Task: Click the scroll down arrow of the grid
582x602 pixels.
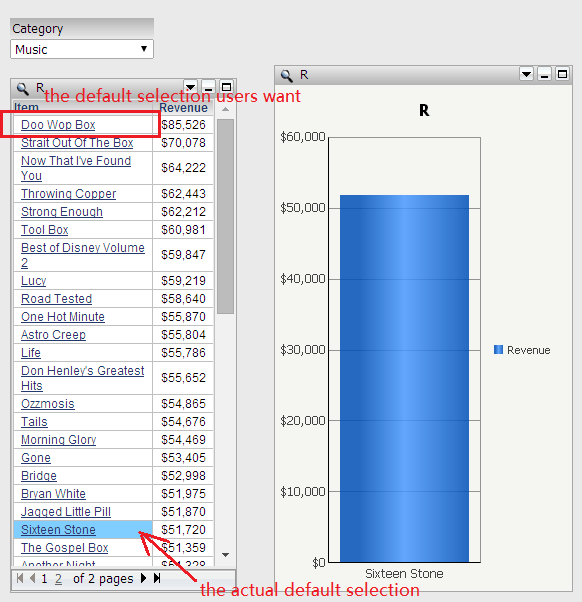Action: tap(225, 555)
